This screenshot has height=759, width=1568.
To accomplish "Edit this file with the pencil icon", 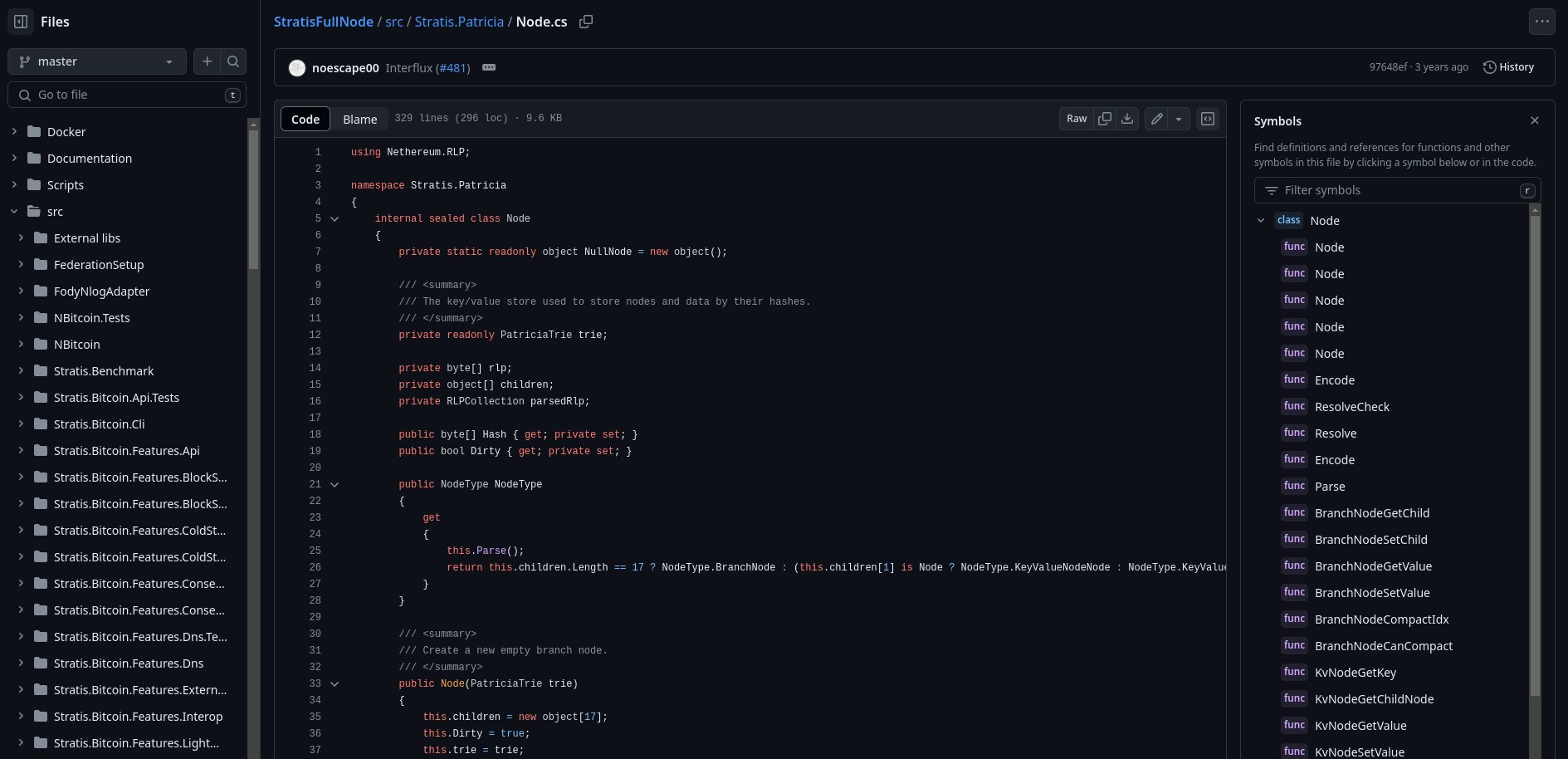I will point(1156,119).
